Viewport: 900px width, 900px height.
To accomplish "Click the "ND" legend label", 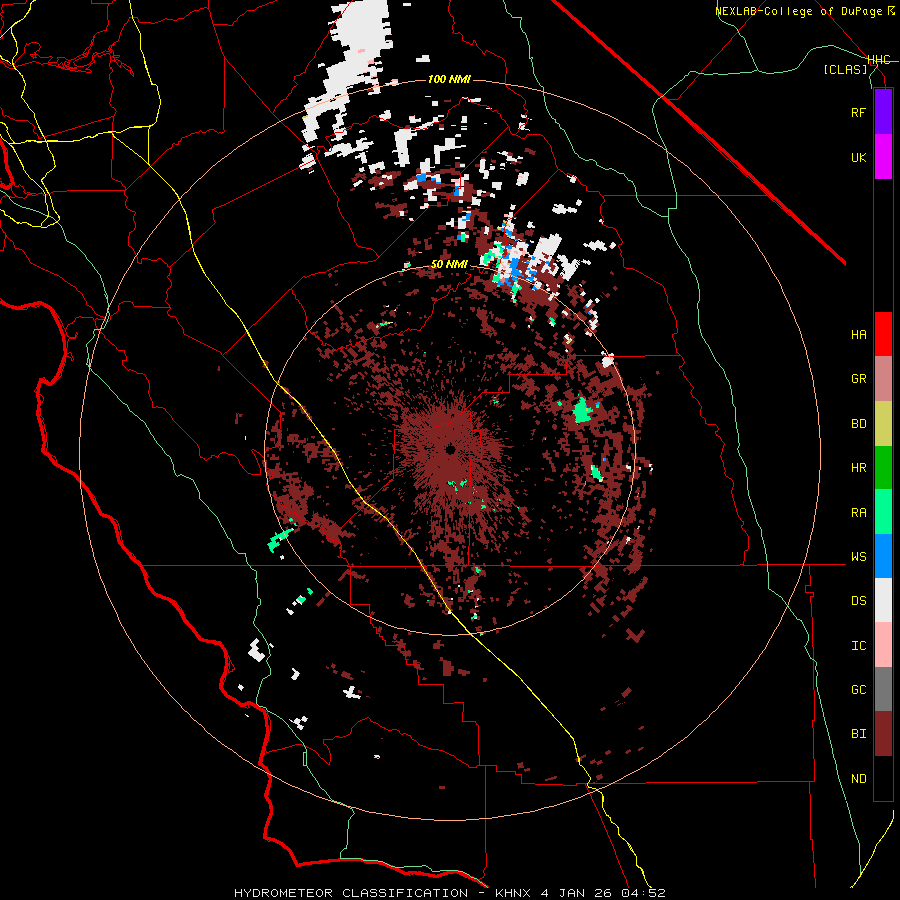I will [858, 779].
